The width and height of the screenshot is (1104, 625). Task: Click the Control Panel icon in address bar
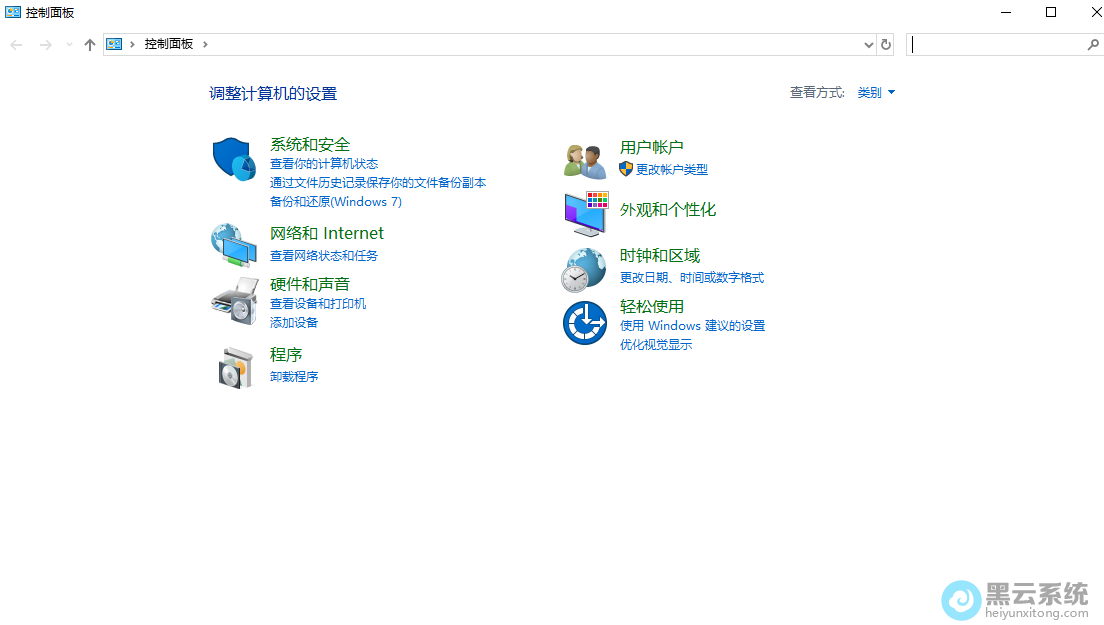click(x=113, y=44)
